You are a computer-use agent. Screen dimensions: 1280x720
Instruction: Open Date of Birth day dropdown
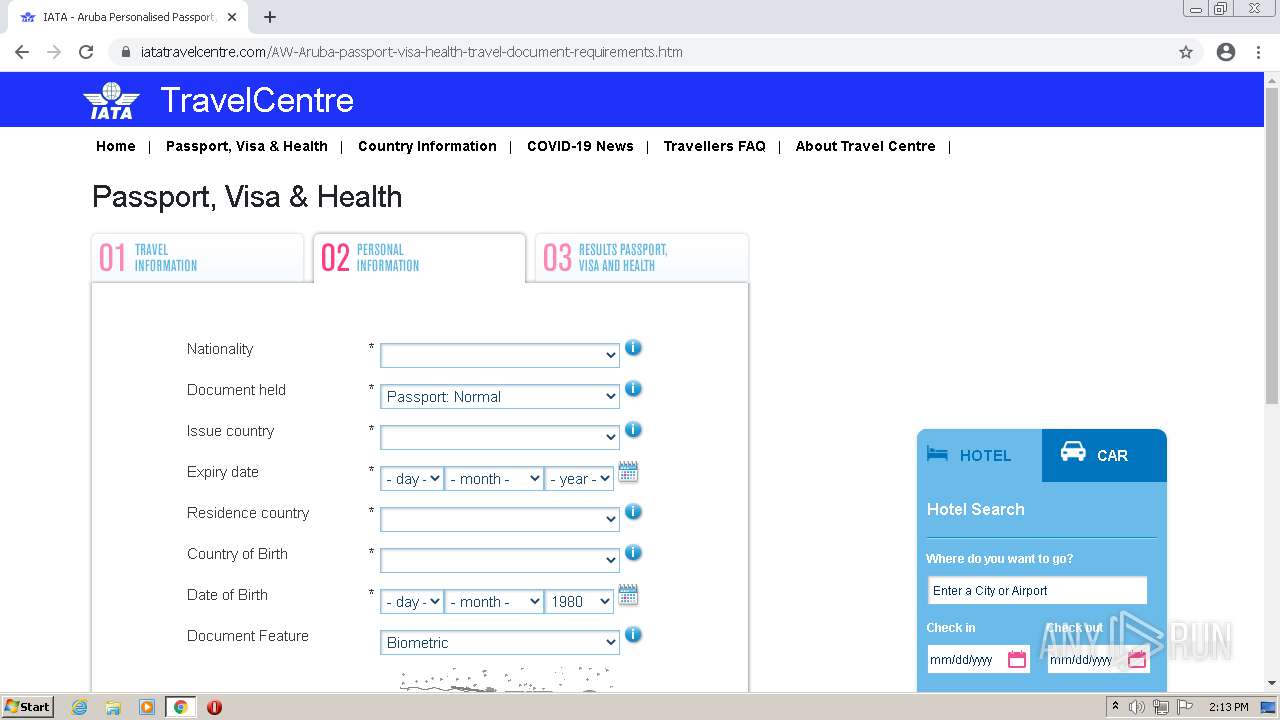click(x=412, y=602)
